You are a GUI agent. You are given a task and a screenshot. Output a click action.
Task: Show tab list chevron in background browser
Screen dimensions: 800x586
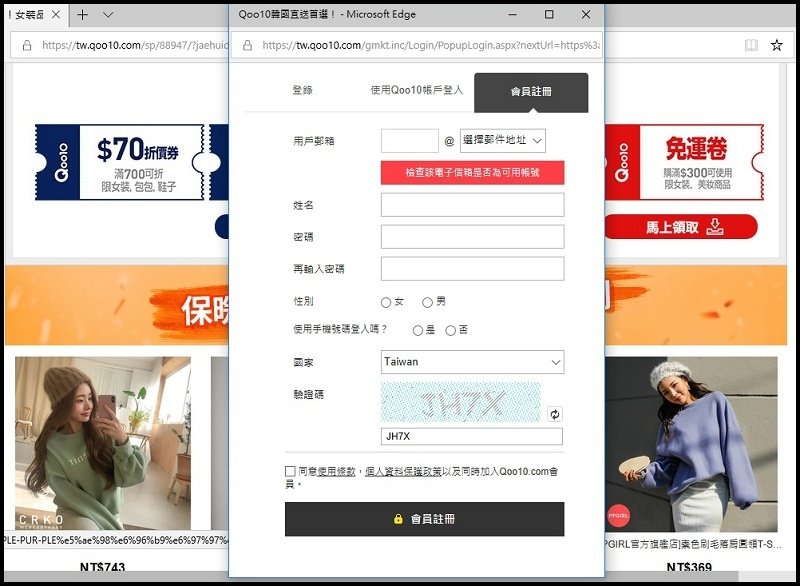click(x=108, y=15)
